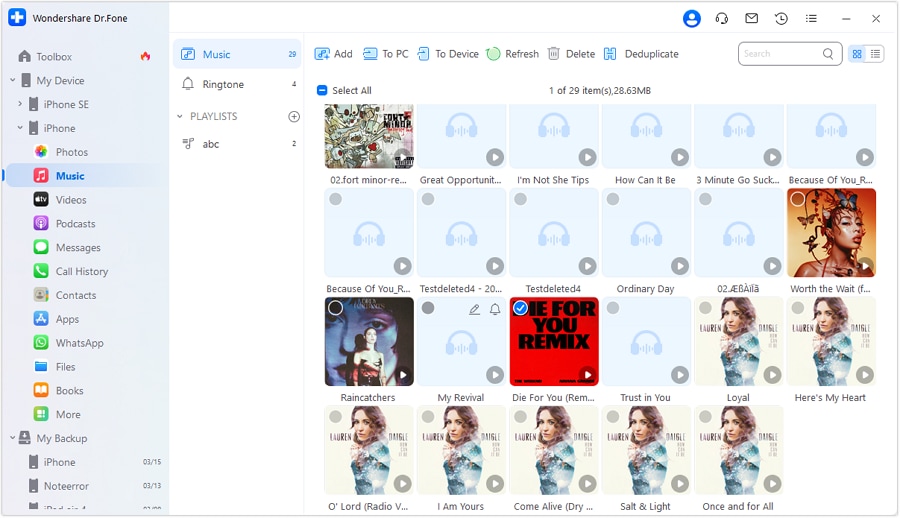900x518 pixels.
Task: Select the Ringtone category tab
Action: 236,84
